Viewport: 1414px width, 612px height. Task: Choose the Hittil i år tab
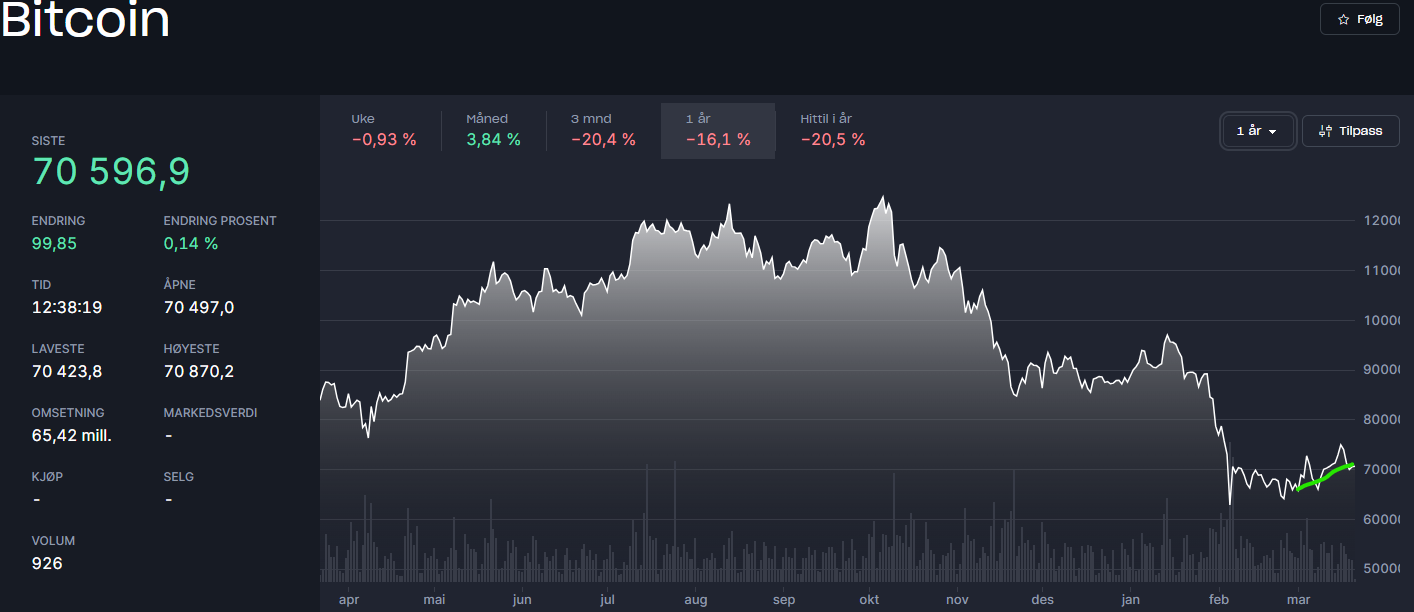[x=833, y=130]
